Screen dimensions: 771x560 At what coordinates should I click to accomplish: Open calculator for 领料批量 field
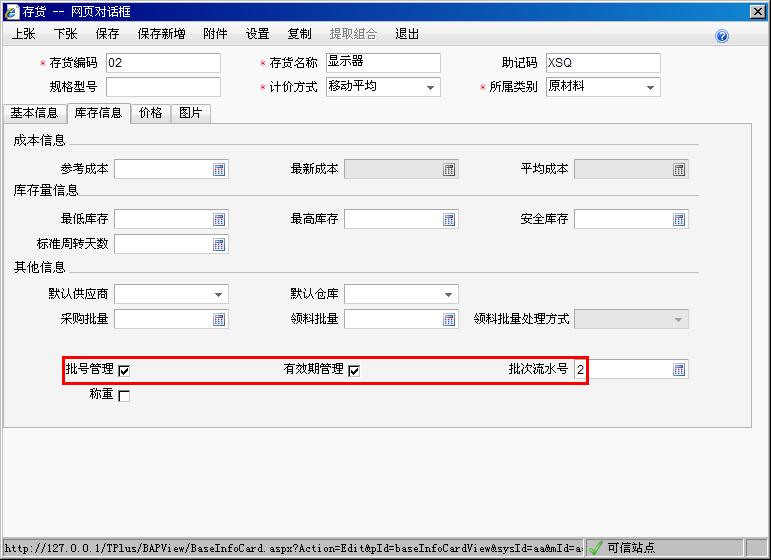(449, 320)
